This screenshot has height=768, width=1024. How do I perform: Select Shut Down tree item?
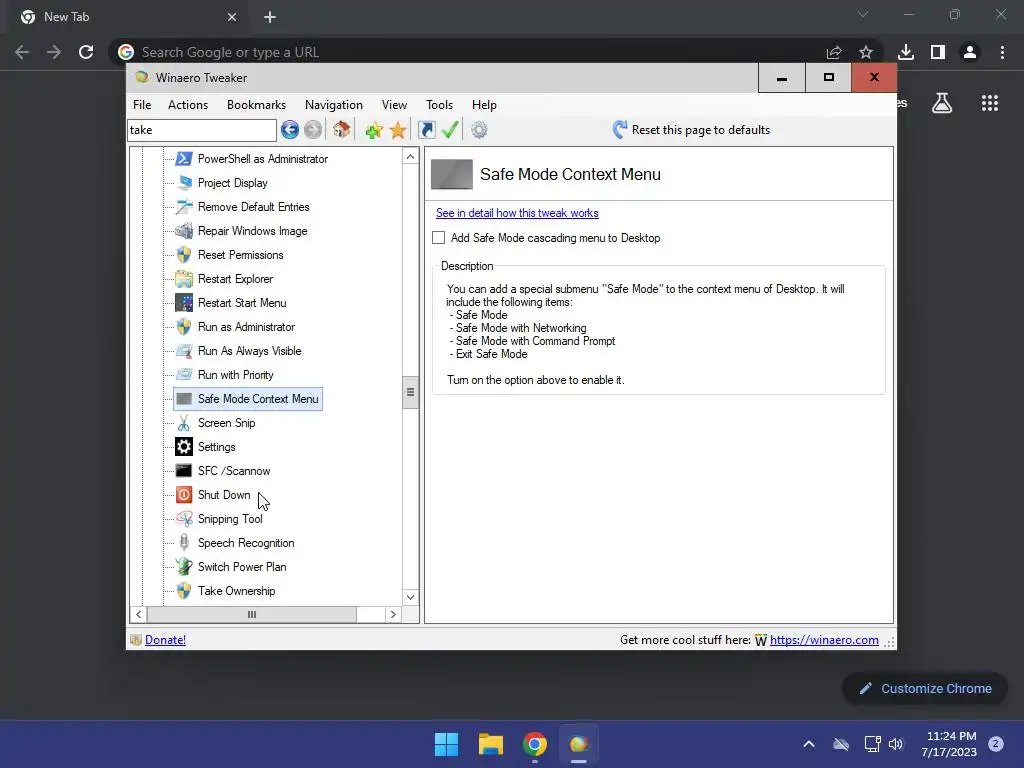[x=224, y=495]
